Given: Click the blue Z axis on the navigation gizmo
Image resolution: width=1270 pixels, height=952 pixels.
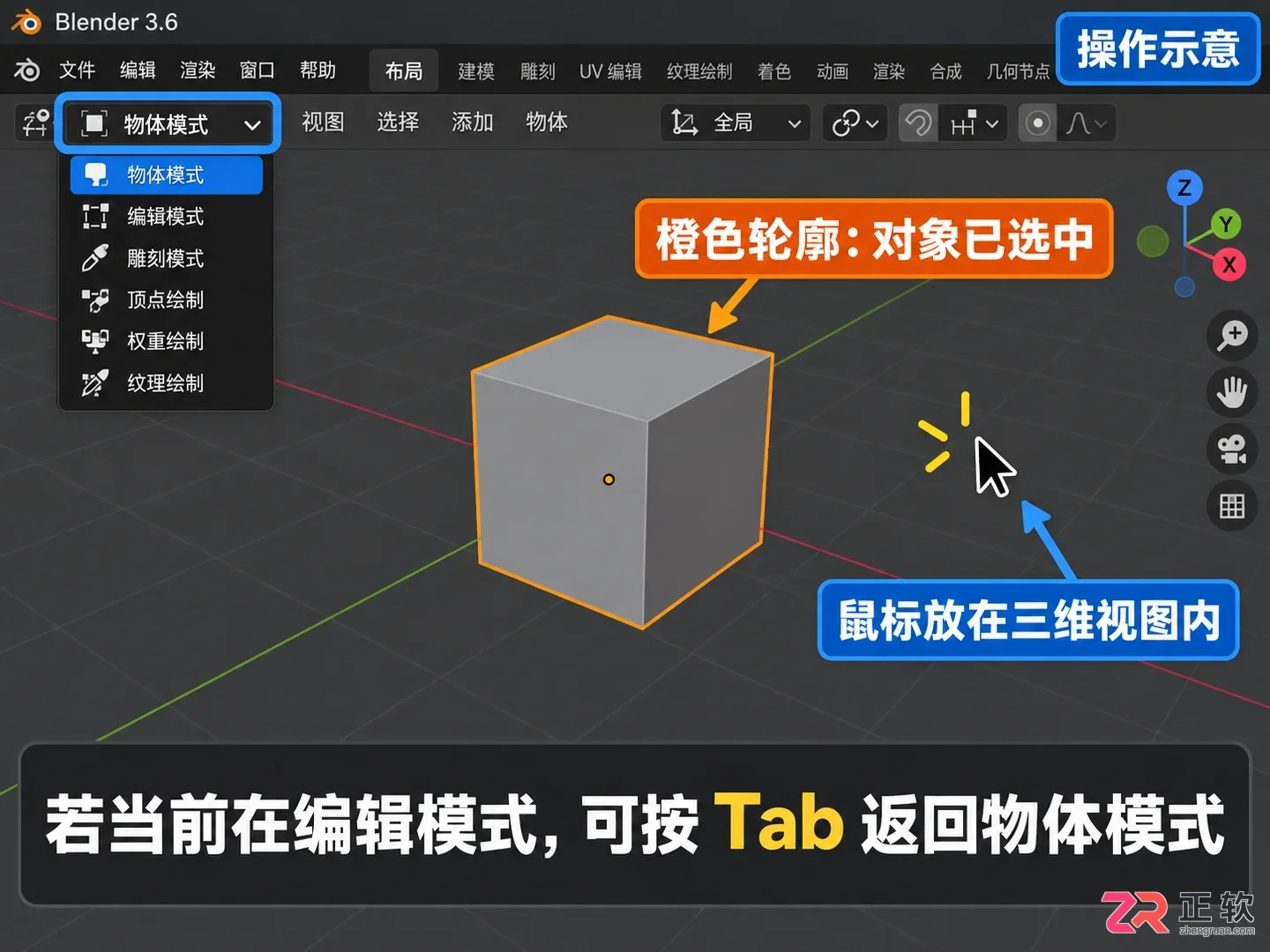Looking at the screenshot, I should coord(1184,188).
